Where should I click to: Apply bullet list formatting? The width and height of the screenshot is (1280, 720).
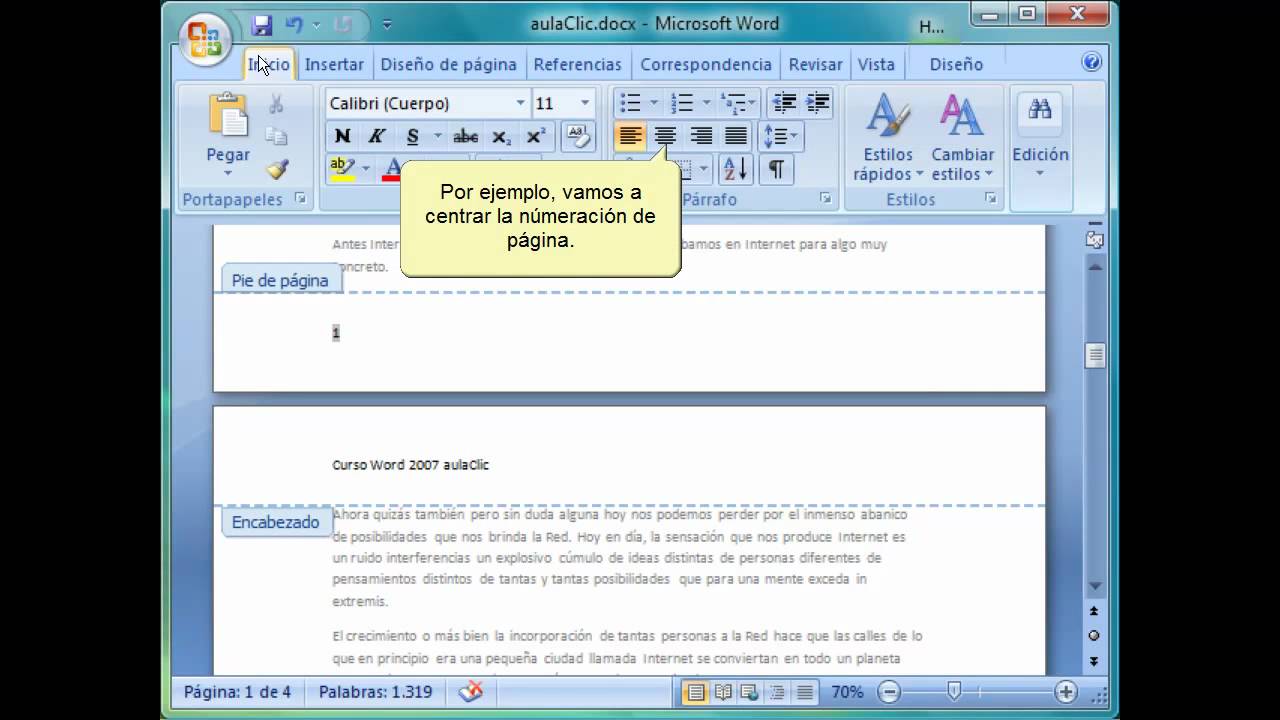click(630, 102)
